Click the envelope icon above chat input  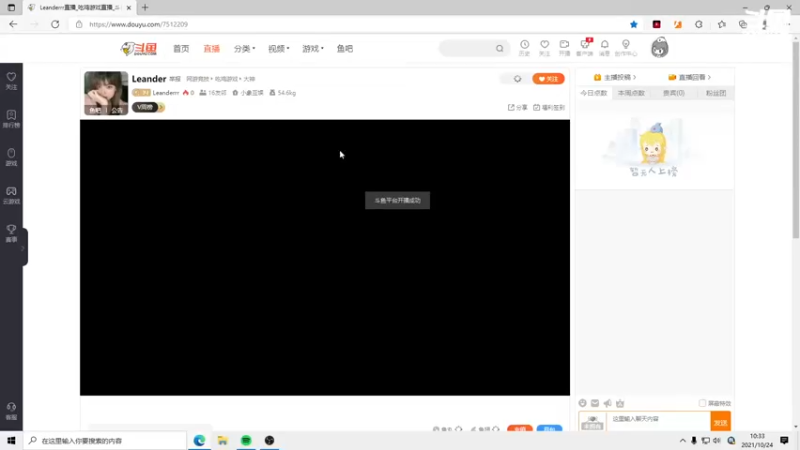click(x=595, y=403)
